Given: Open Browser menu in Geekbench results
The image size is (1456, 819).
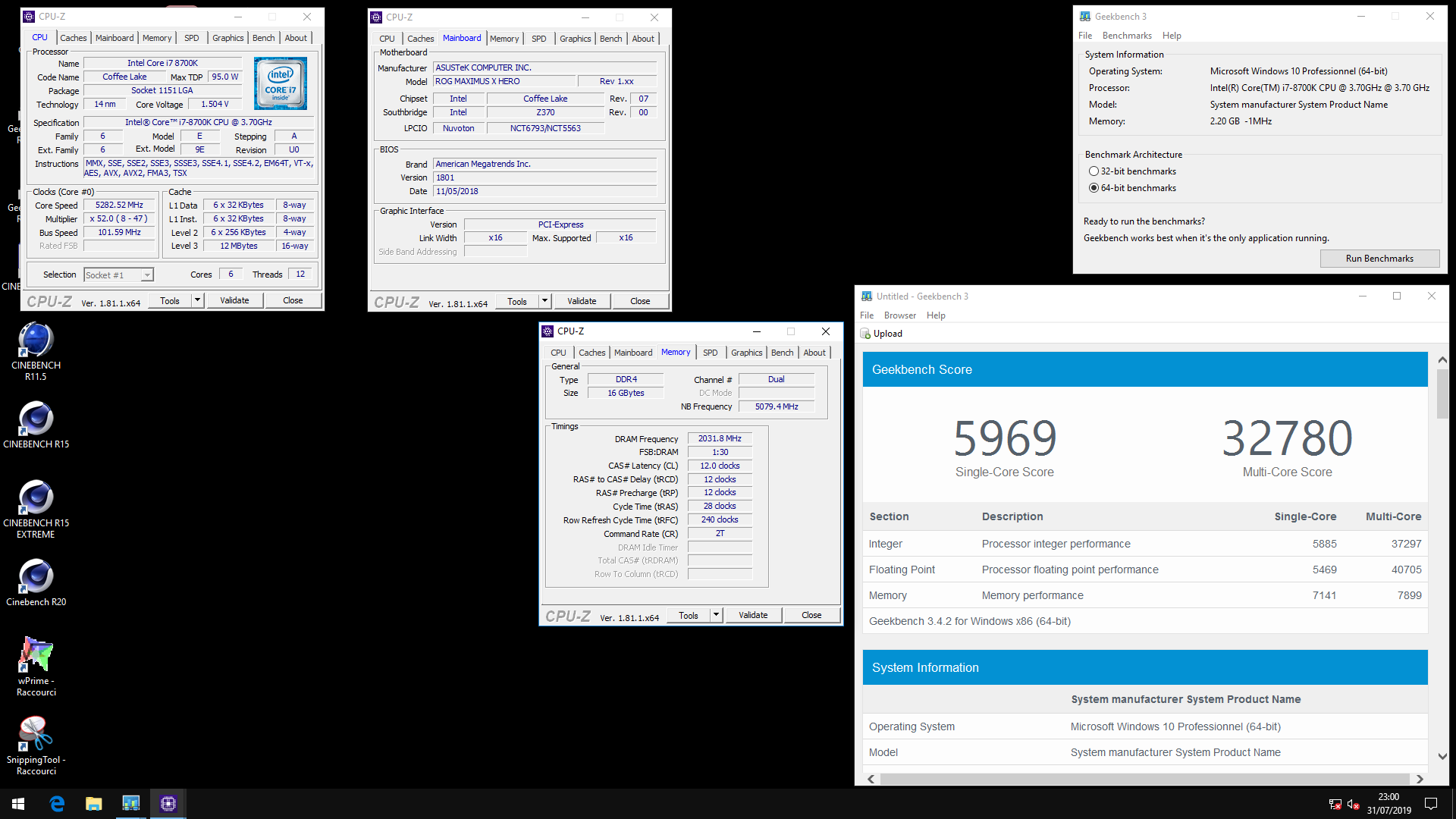Looking at the screenshot, I should (x=900, y=315).
